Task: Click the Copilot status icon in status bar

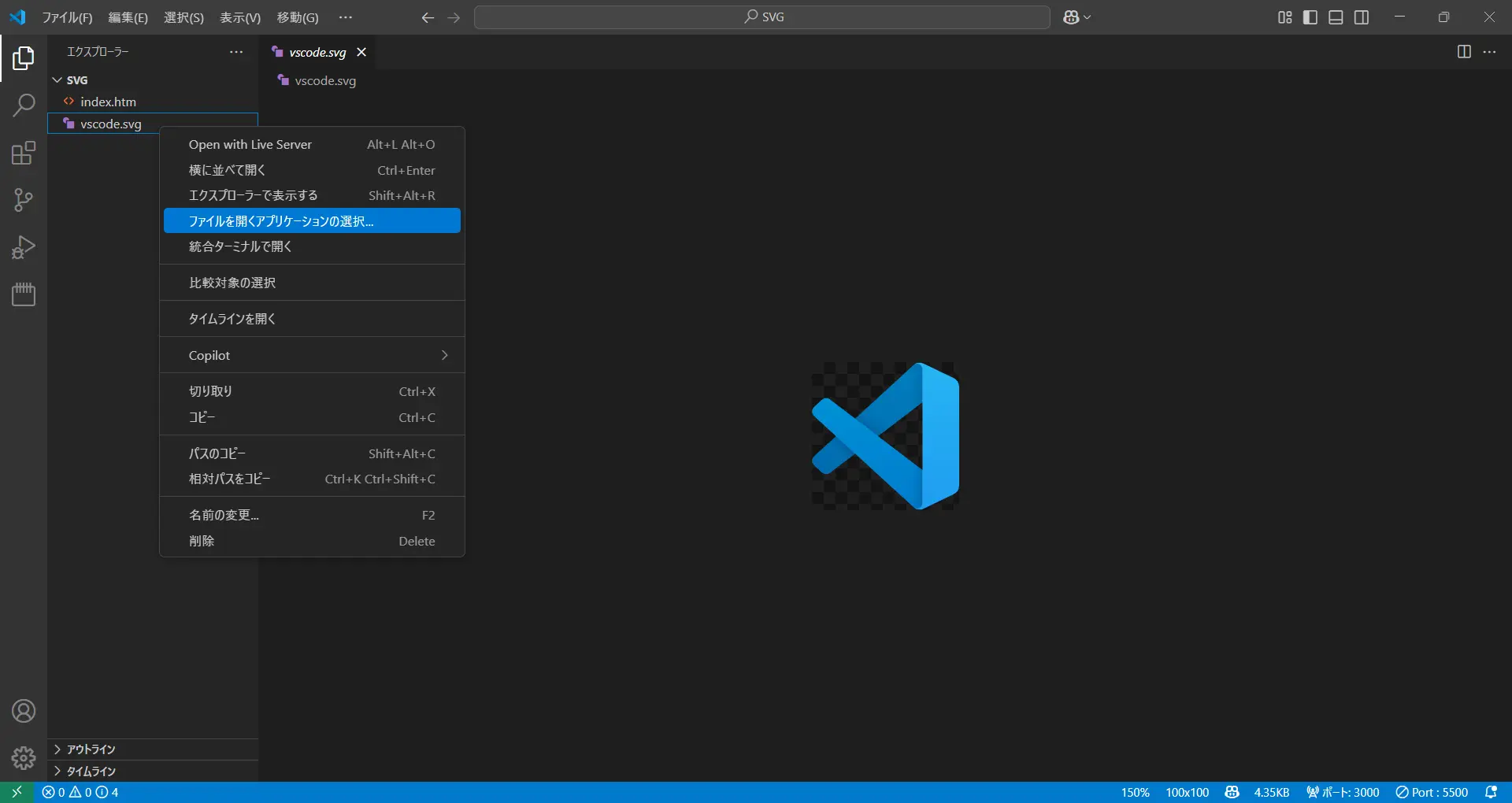Action: coord(1232,792)
